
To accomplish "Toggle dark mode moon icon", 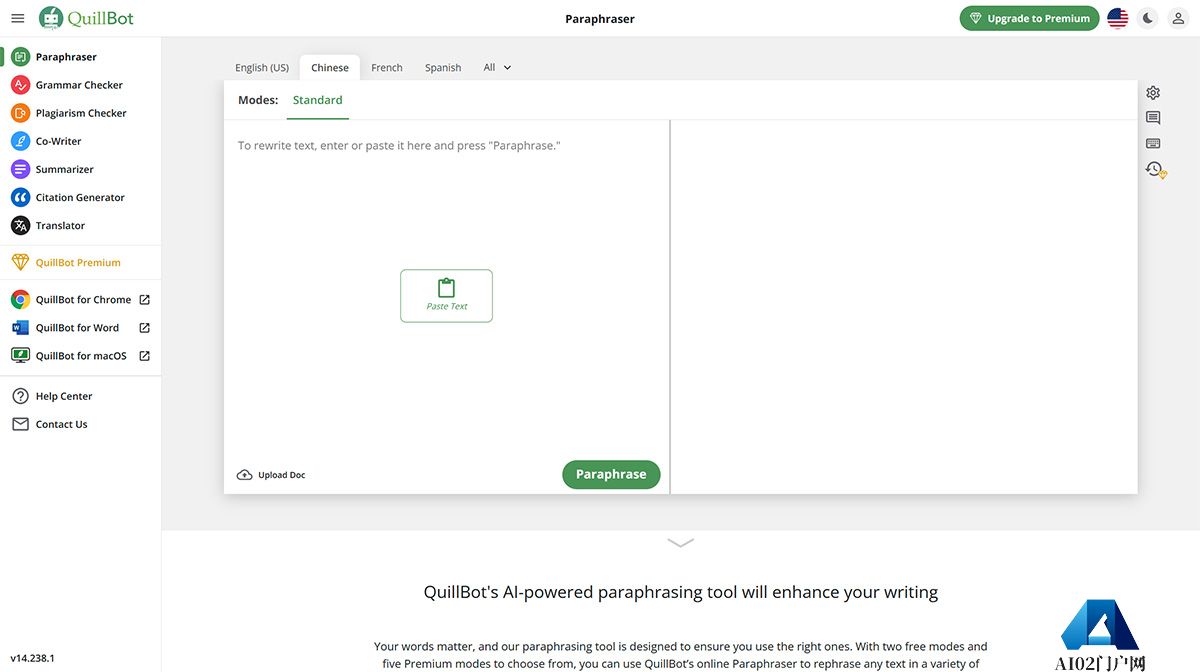I will coord(1148,18).
